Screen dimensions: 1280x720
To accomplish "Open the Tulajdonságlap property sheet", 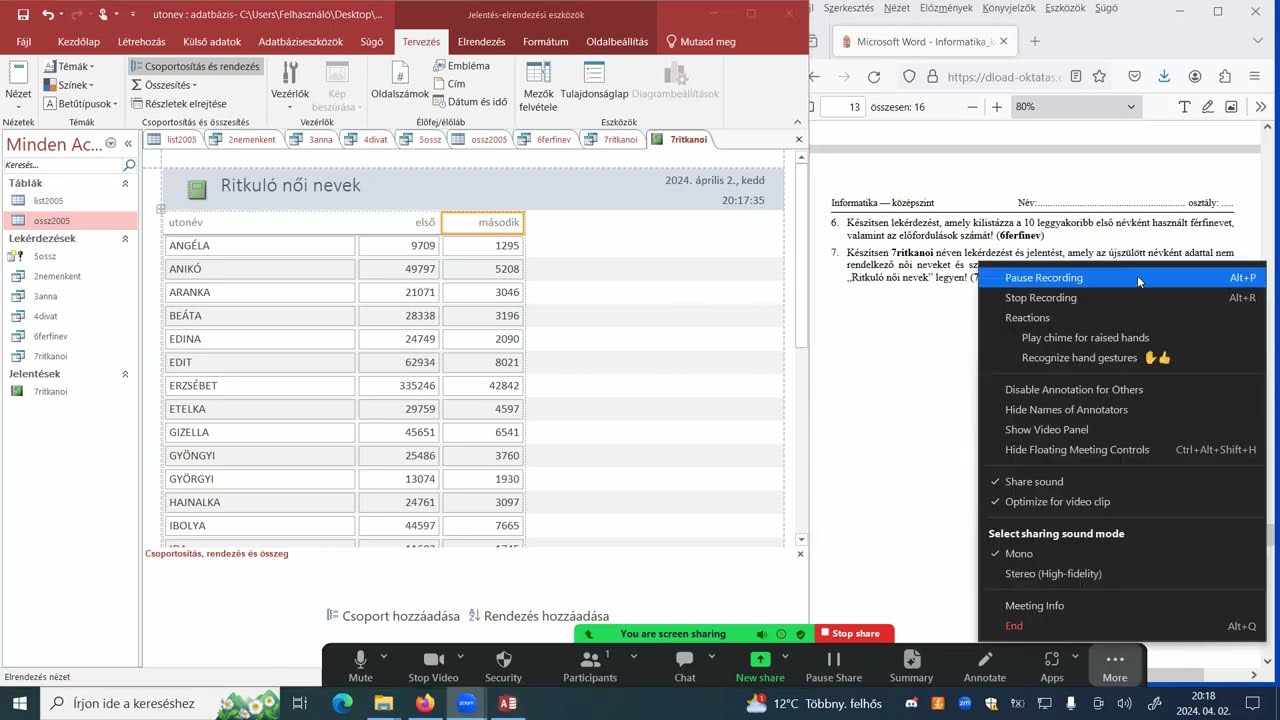I will 594,82.
